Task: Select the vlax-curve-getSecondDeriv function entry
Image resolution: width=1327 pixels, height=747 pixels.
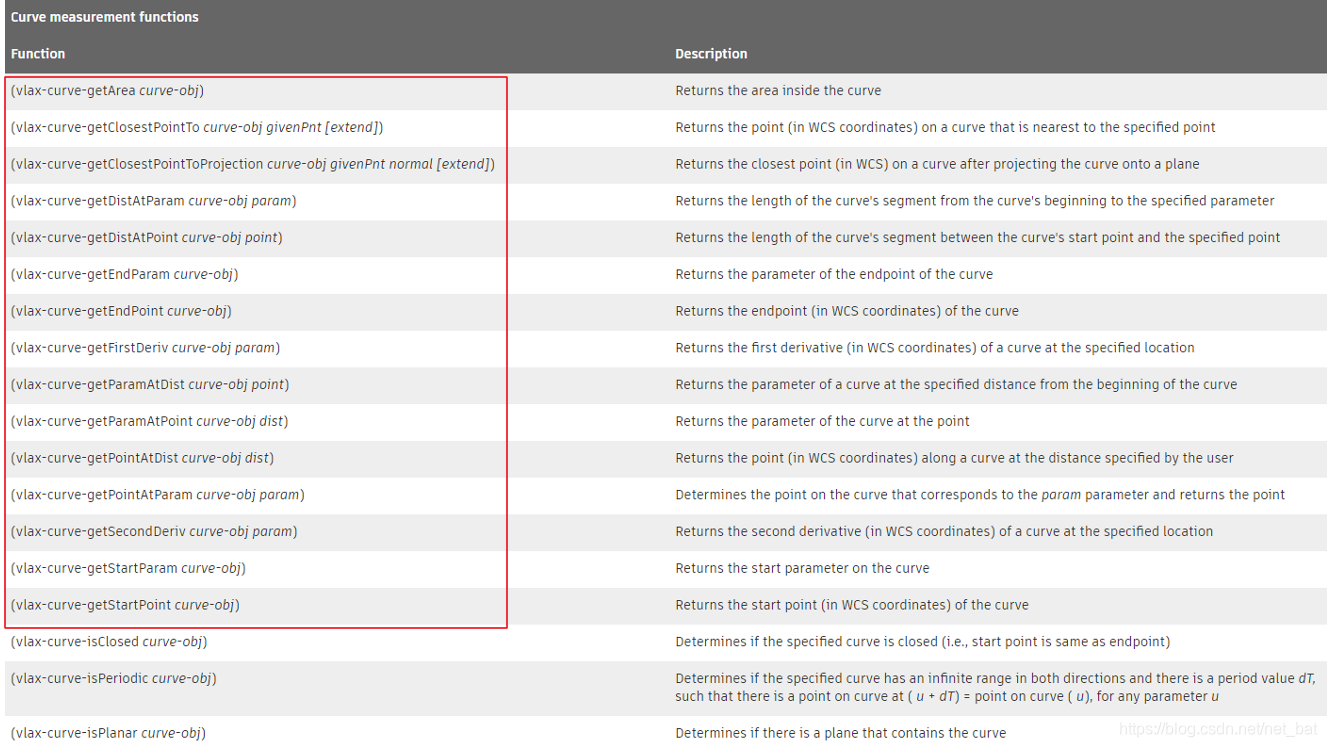Action: [154, 532]
